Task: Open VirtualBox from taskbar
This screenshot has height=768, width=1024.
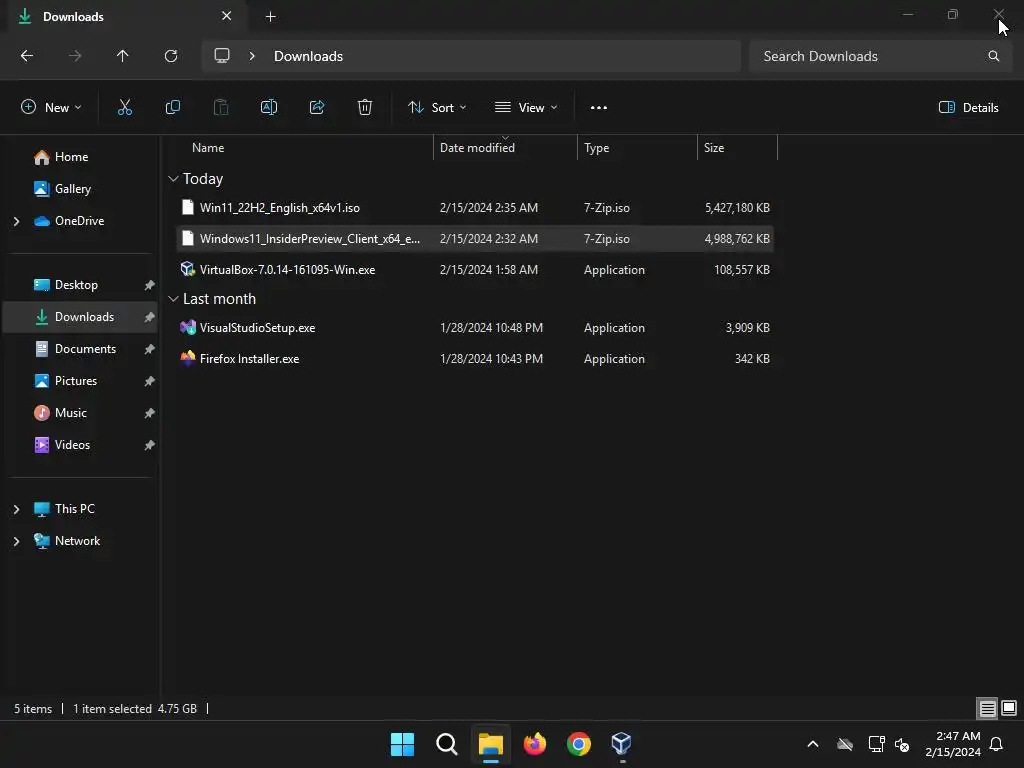Action: pos(622,744)
